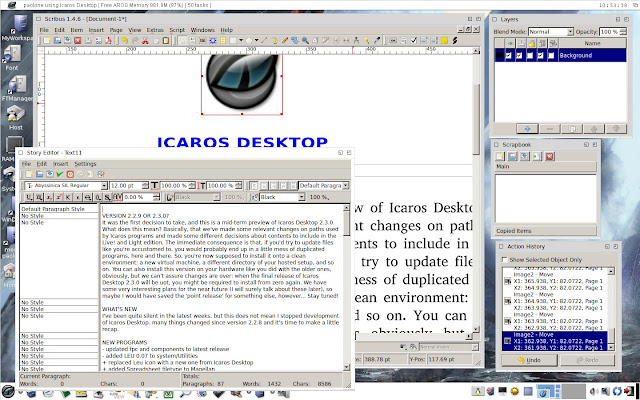
Task: Toggle outline mode checkbox of Background layer
Action: click(x=551, y=56)
